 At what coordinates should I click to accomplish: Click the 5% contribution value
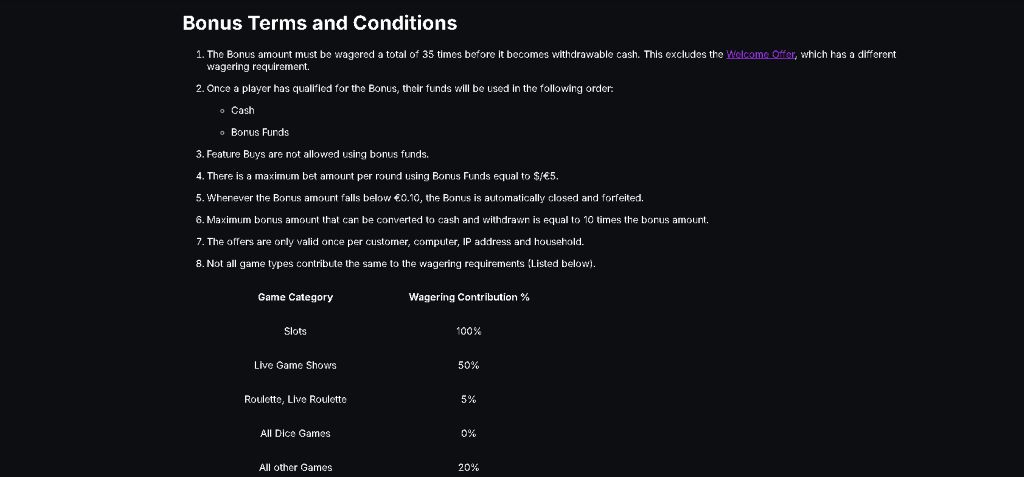469,399
